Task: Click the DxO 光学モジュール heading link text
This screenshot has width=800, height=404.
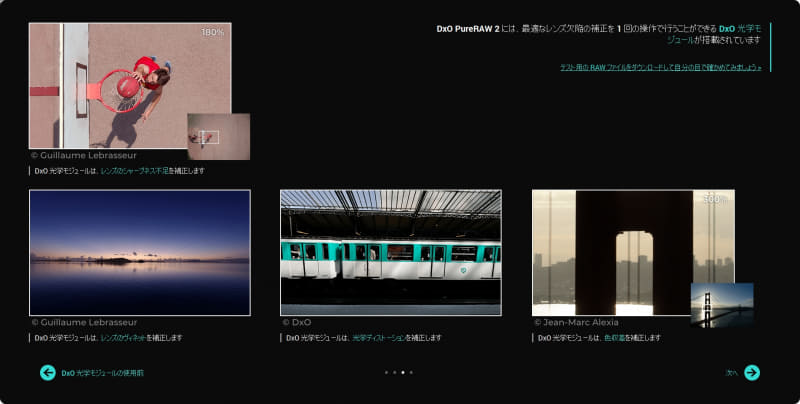Action: pyautogui.click(x=740, y=29)
